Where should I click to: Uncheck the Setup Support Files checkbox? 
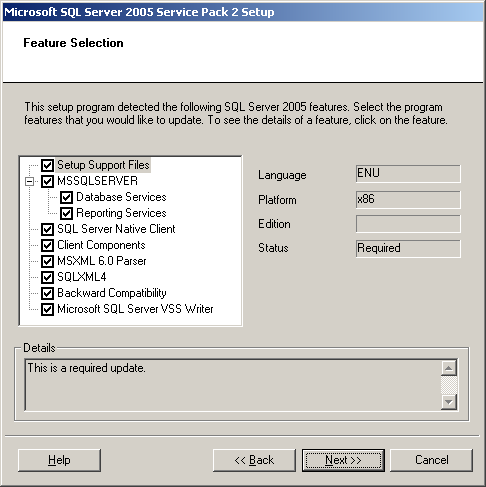point(47,165)
